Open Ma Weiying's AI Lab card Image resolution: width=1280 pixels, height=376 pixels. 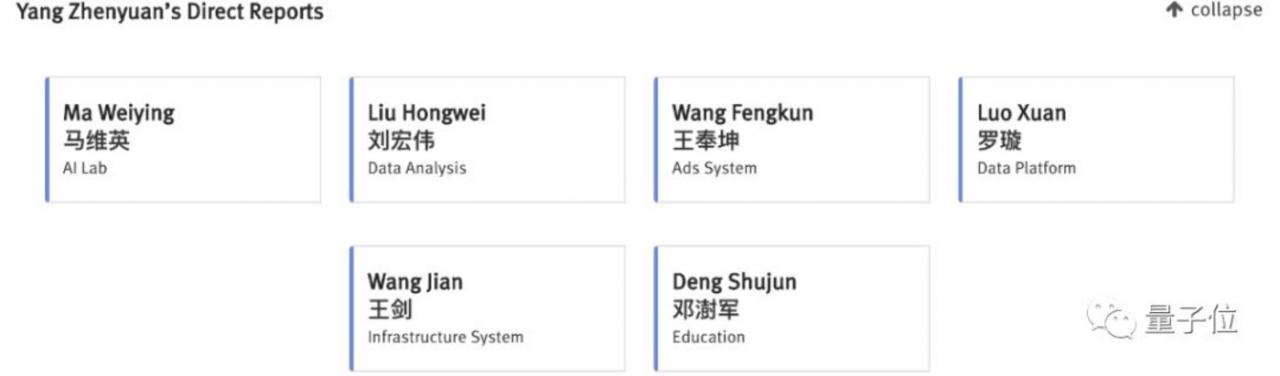tap(183, 140)
